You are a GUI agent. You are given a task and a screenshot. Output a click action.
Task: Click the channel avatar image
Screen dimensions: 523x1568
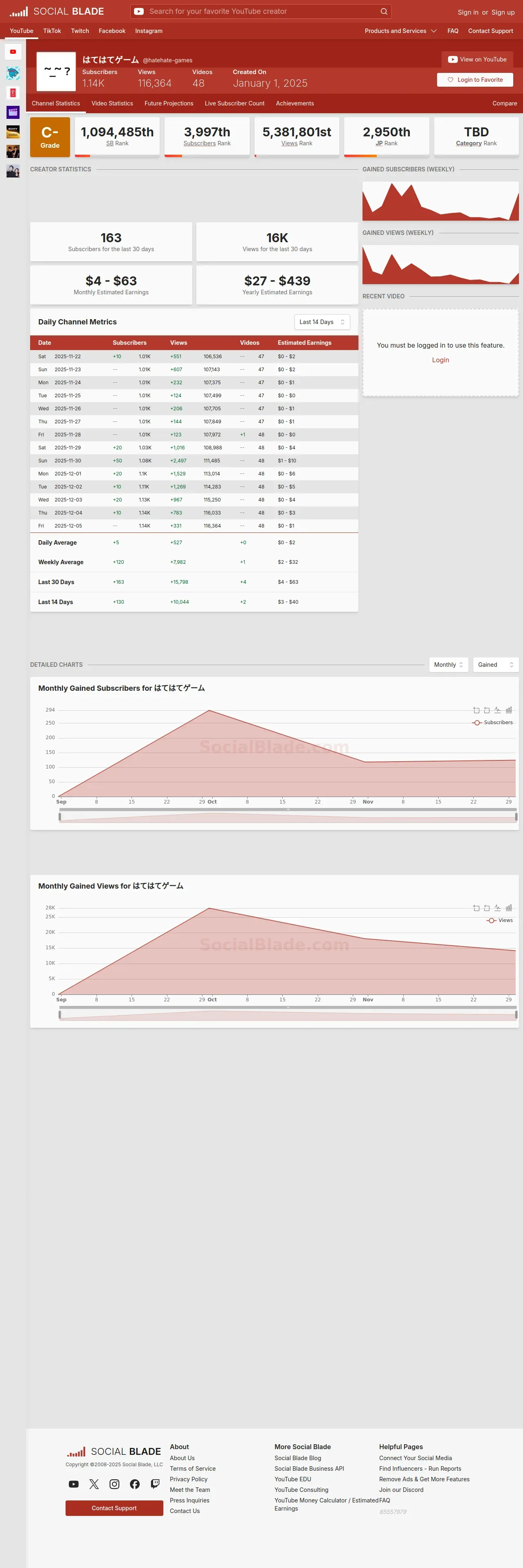coord(56,71)
